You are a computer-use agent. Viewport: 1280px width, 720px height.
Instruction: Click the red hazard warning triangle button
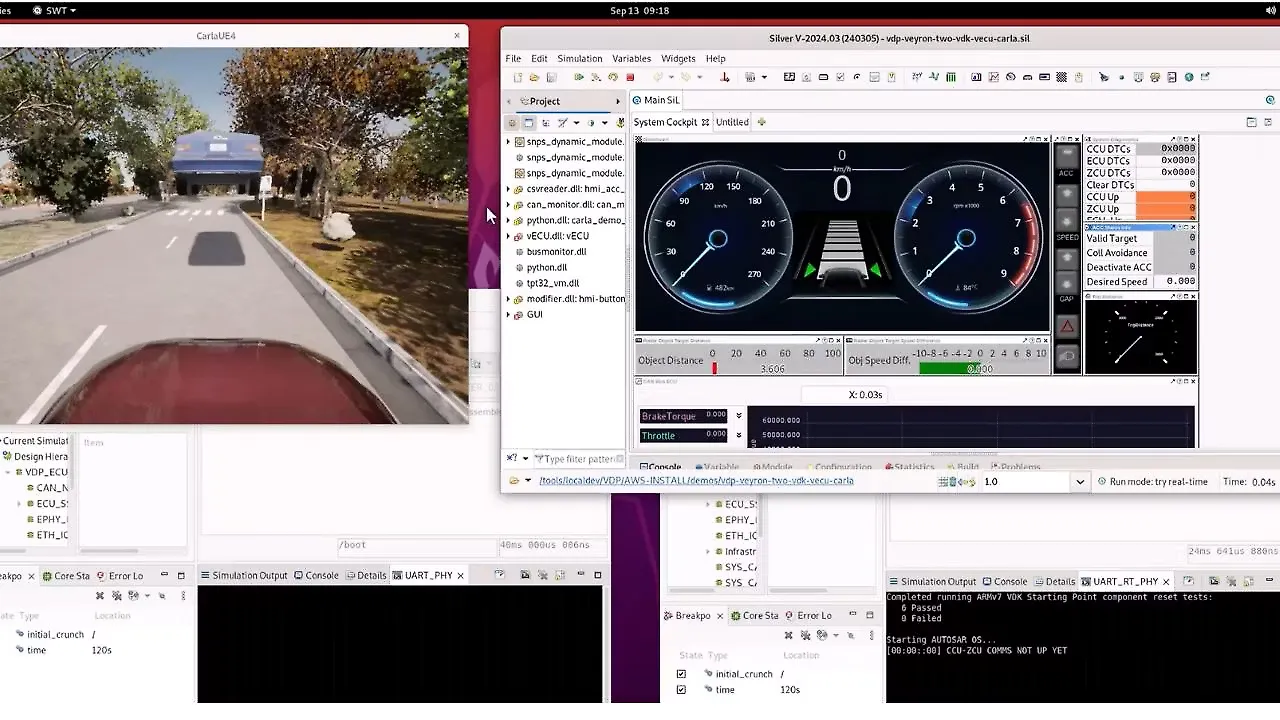[x=1067, y=326]
